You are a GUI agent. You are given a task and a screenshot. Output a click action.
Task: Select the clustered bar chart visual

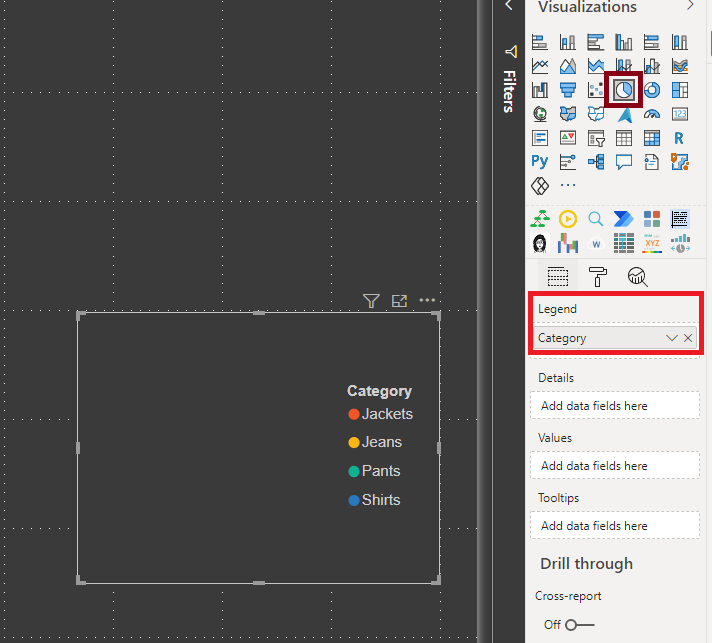tap(595, 42)
